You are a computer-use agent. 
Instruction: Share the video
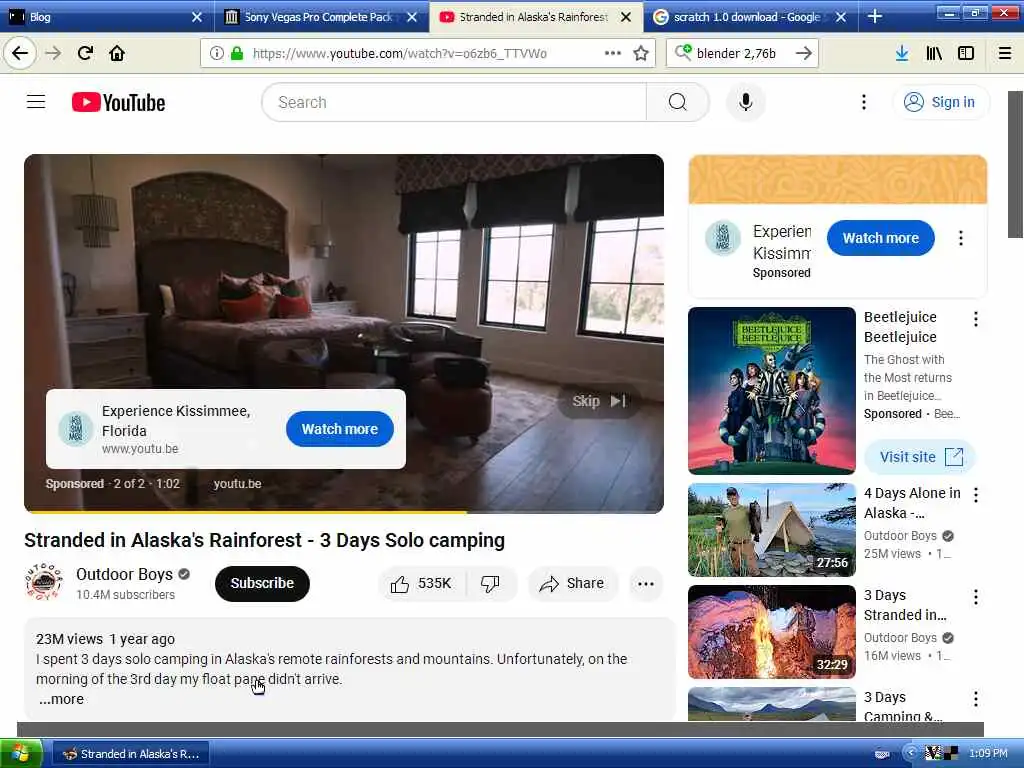coord(572,583)
